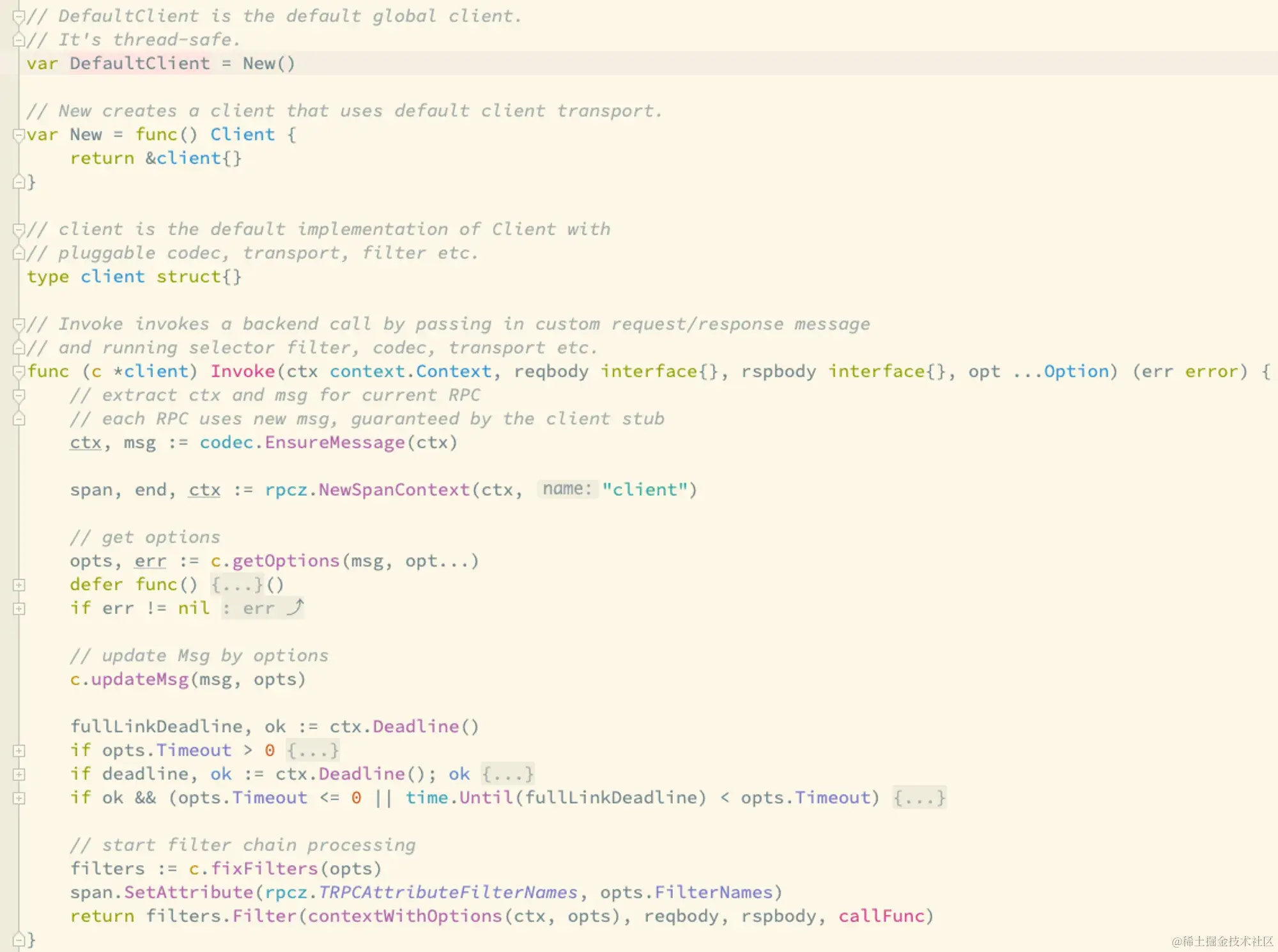The image size is (1278, 952).
Task: Collapse the Invoke function via gutter fold marker
Action: pyautogui.click(x=19, y=372)
